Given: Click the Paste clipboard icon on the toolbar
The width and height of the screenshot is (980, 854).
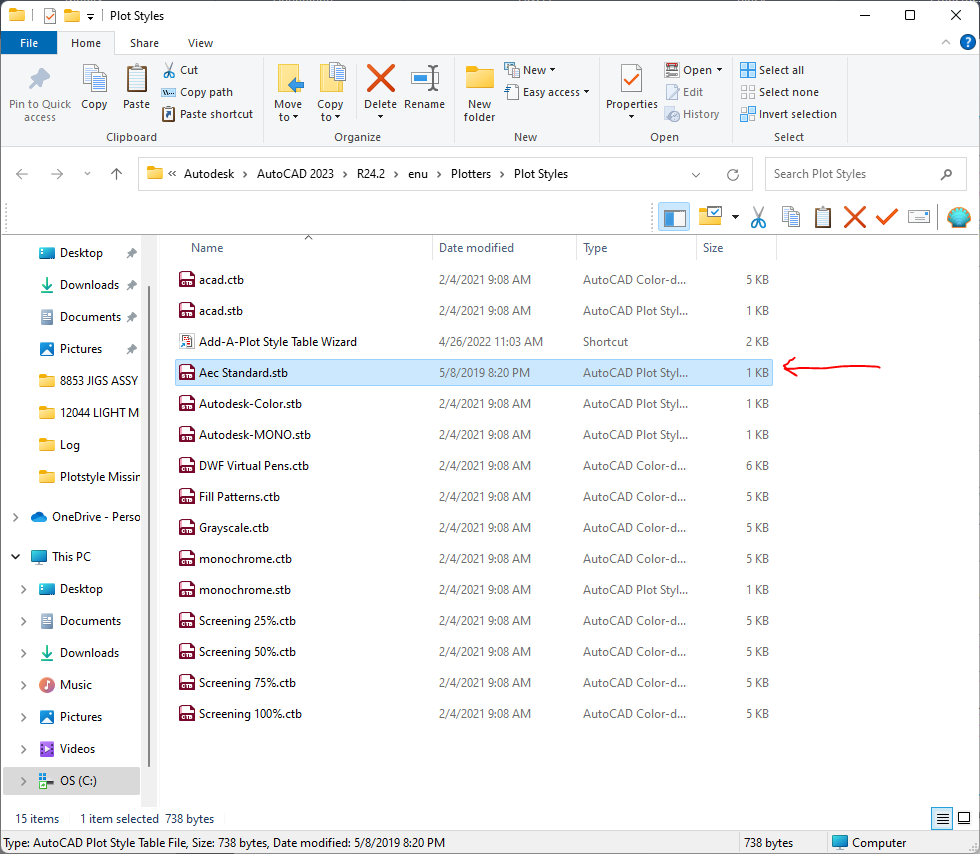Looking at the screenshot, I should [x=823, y=217].
